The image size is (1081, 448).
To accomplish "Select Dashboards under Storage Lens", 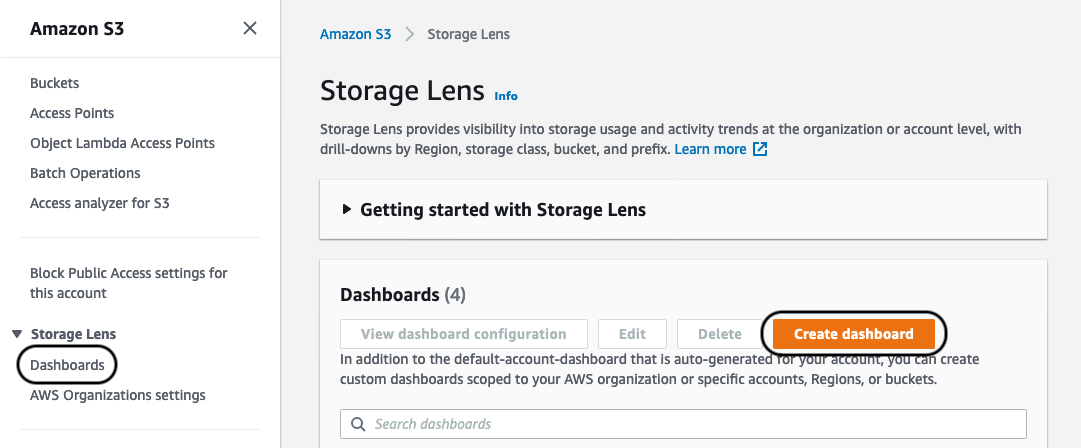I will coord(68,365).
